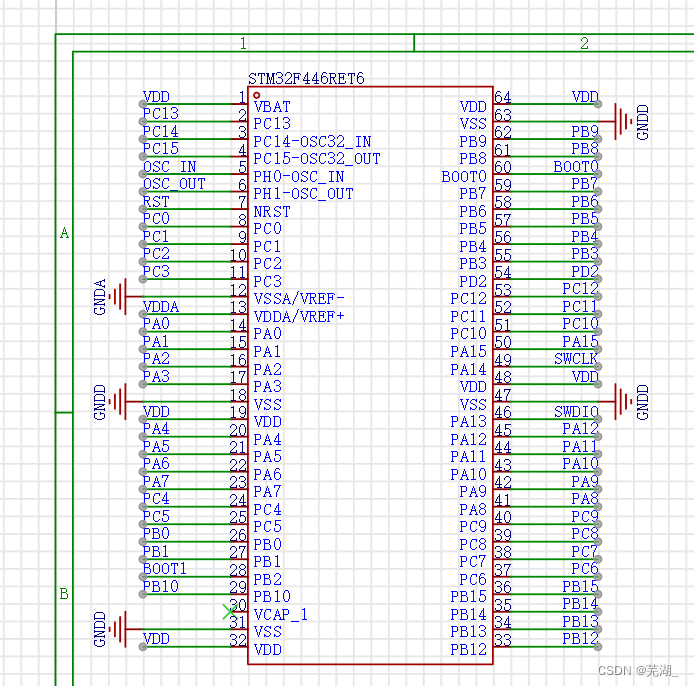Viewport: 694px width, 686px height.
Task: Click the VBAT pin name inside the chip
Action: tap(272, 107)
